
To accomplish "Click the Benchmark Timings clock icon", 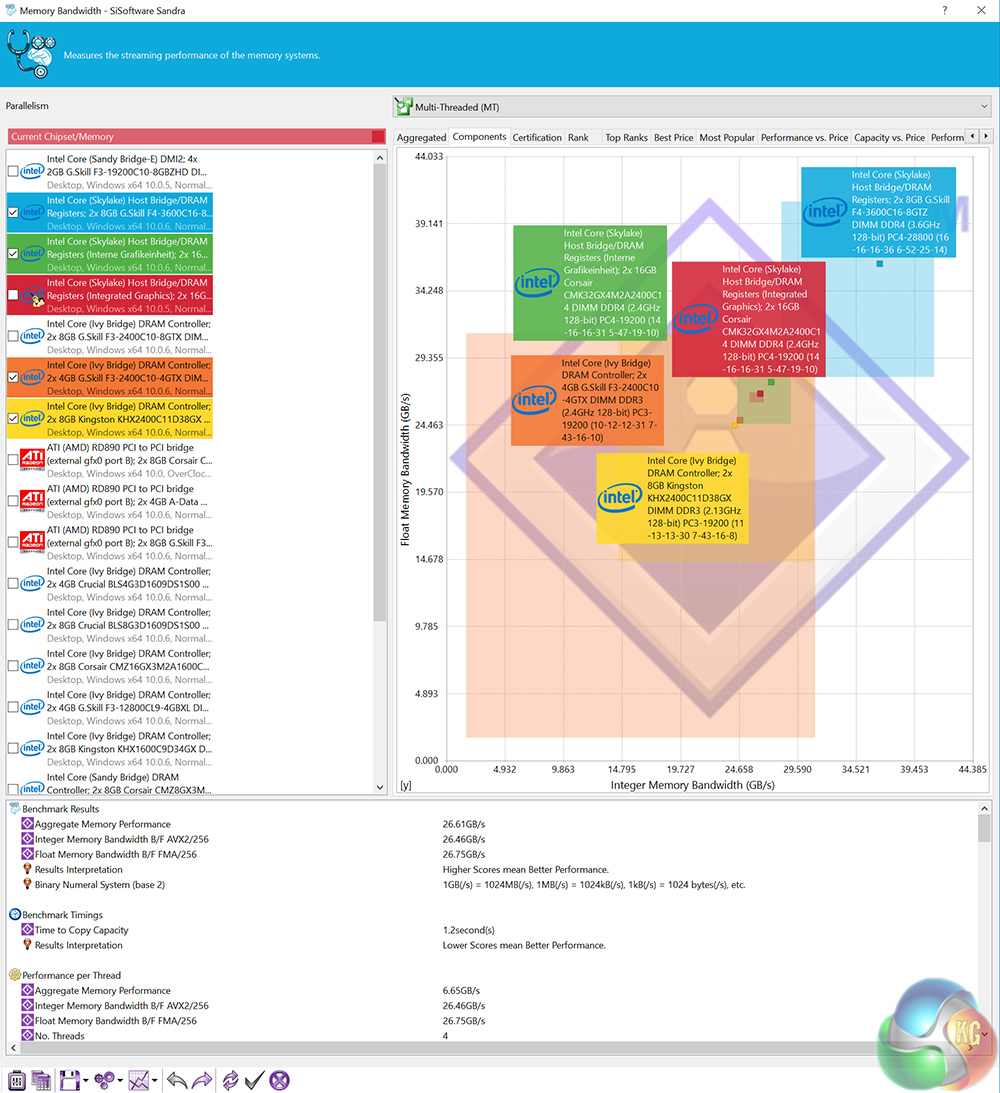I will [15, 915].
